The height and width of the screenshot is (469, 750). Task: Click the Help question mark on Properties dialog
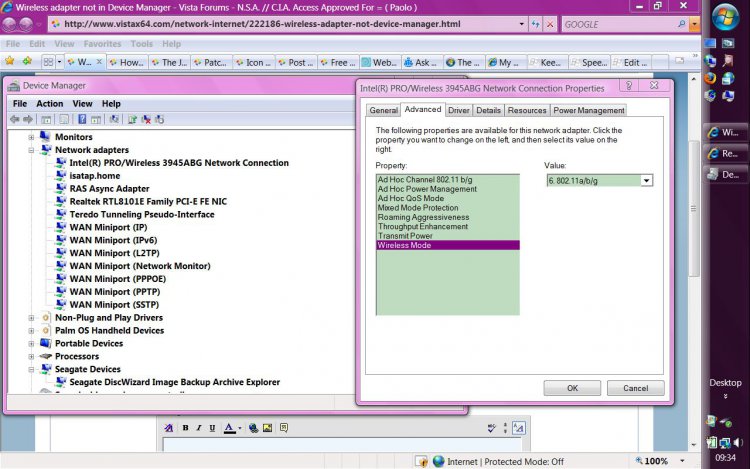(629, 86)
